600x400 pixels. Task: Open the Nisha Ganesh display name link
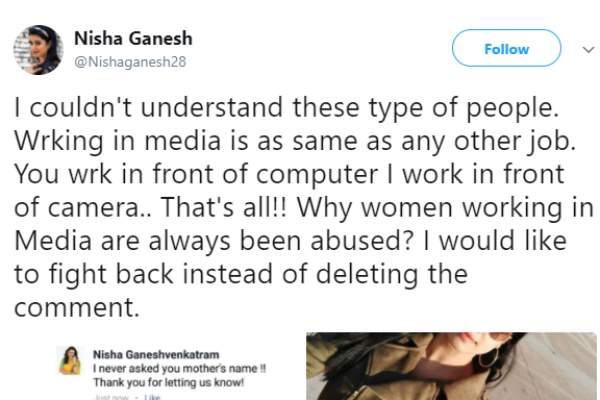click(133, 39)
